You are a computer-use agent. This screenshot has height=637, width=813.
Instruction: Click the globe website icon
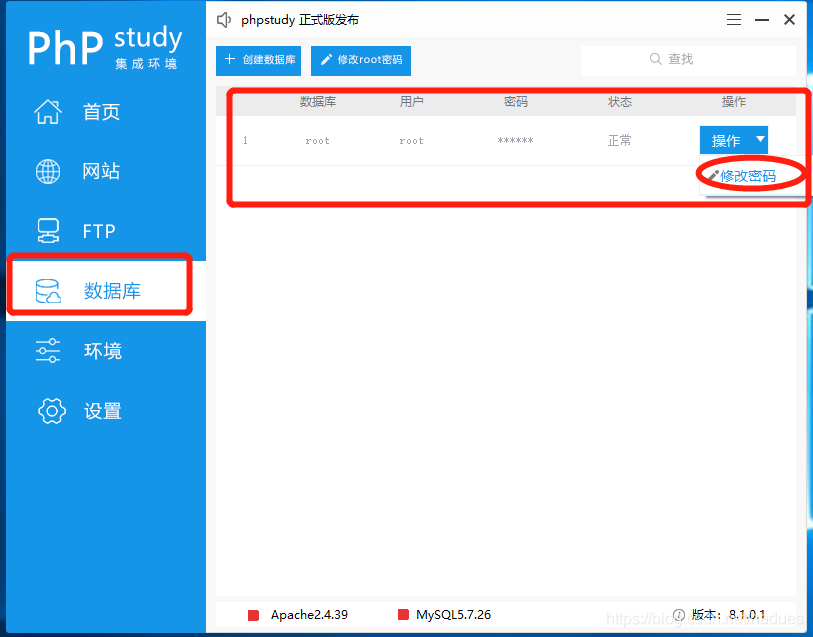coord(48,171)
